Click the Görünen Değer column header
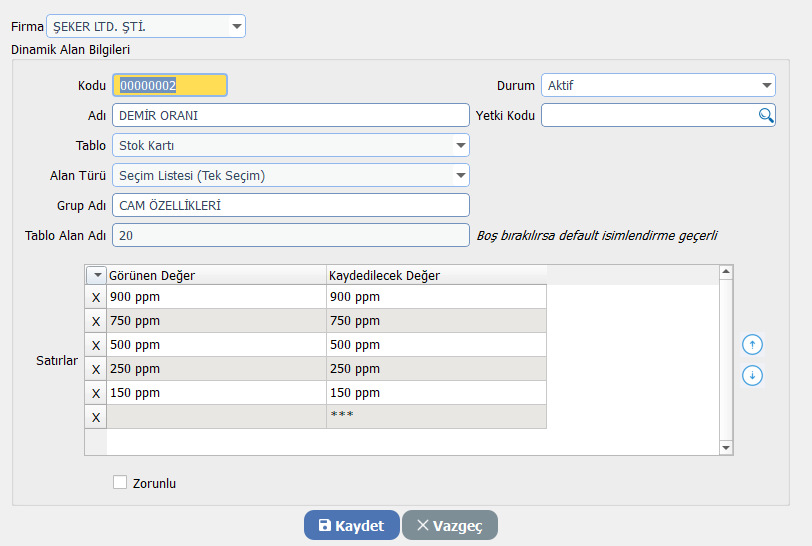Screen dimensions: 812x546 coord(216,275)
